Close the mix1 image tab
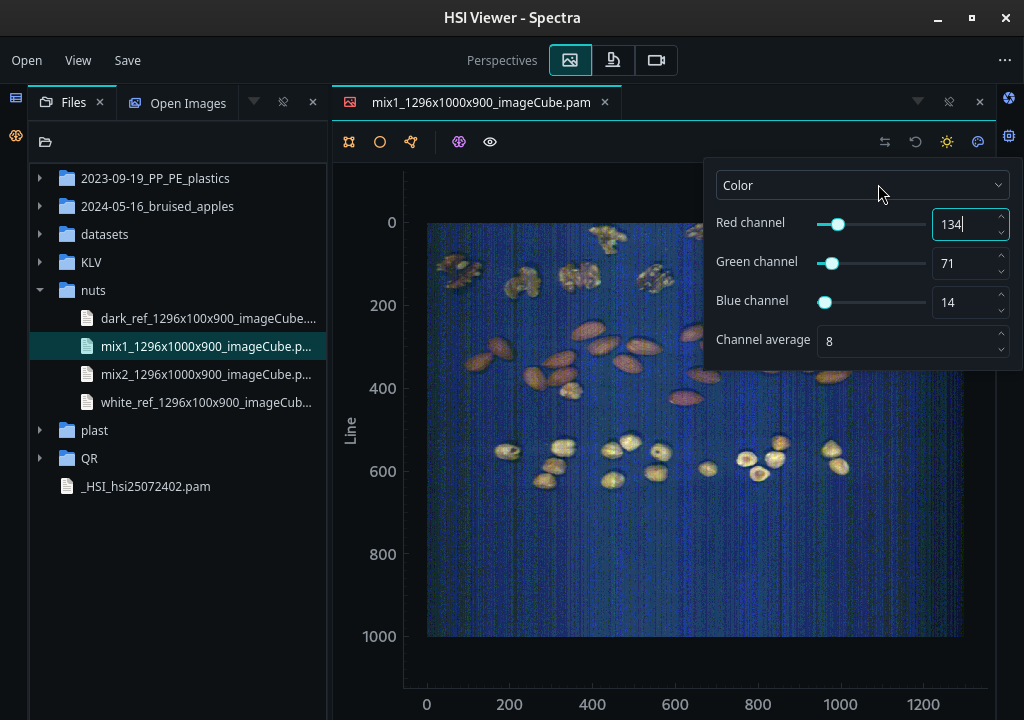1024x720 pixels. tap(605, 102)
